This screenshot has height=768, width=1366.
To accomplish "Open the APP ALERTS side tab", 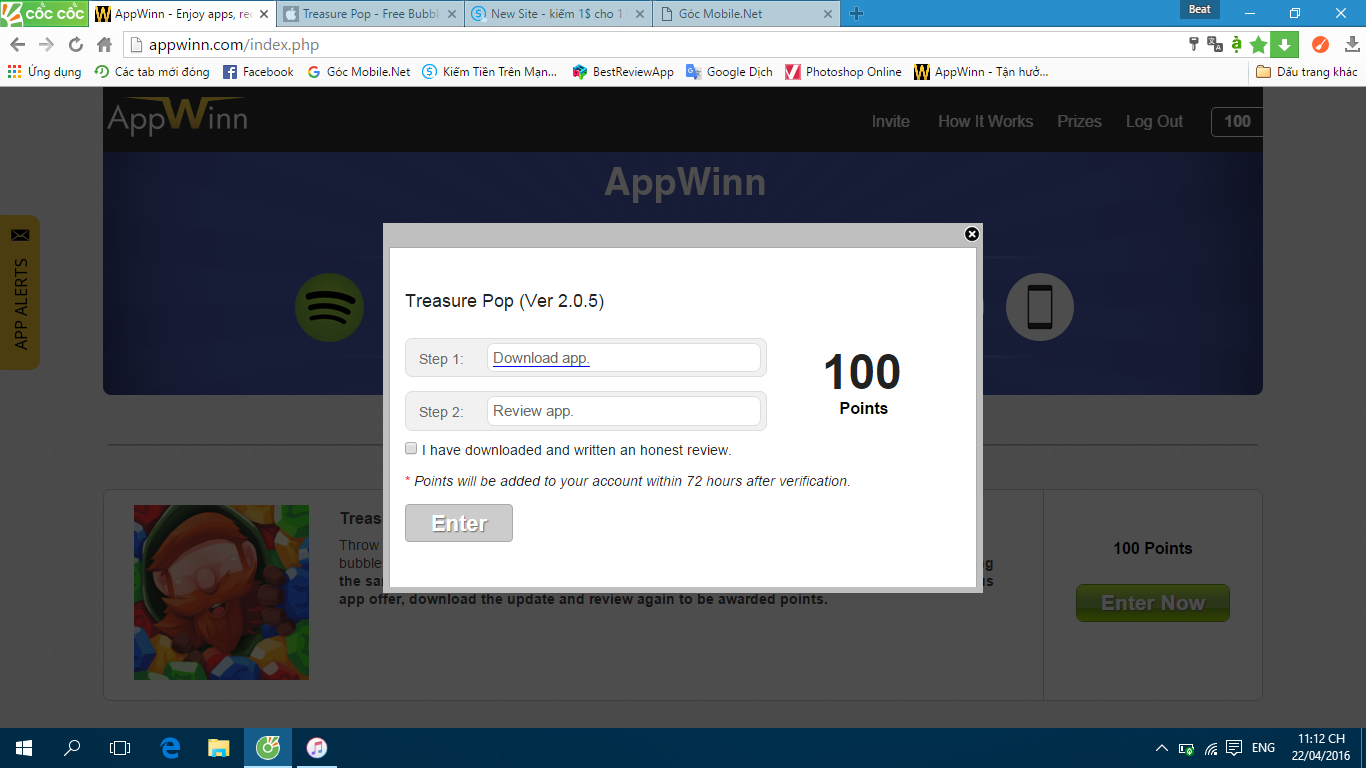I will 20,292.
